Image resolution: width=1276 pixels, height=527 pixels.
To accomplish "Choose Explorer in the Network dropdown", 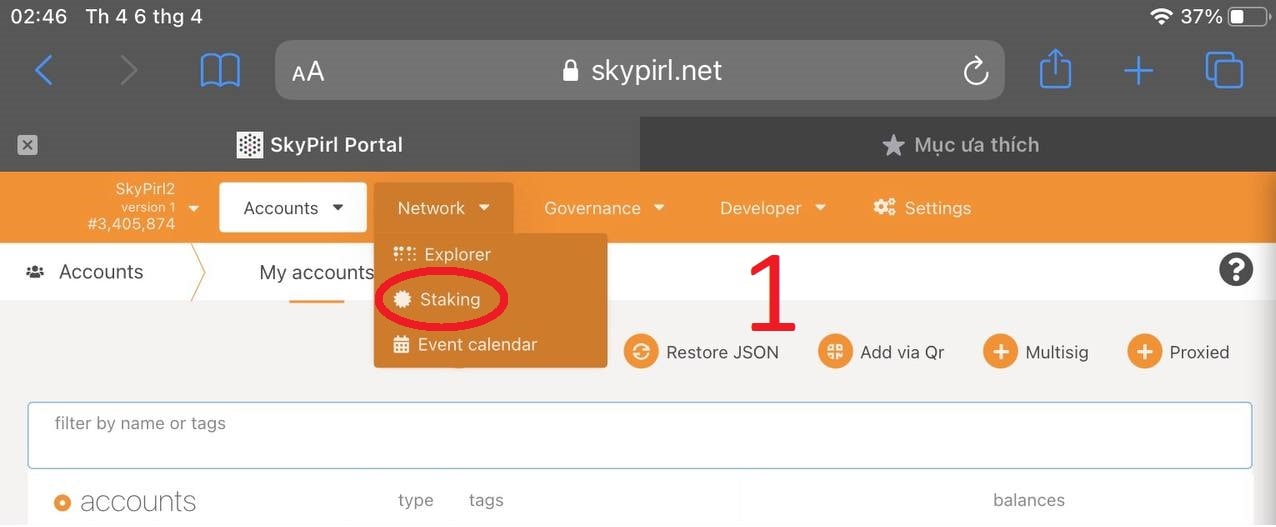I will (x=456, y=254).
